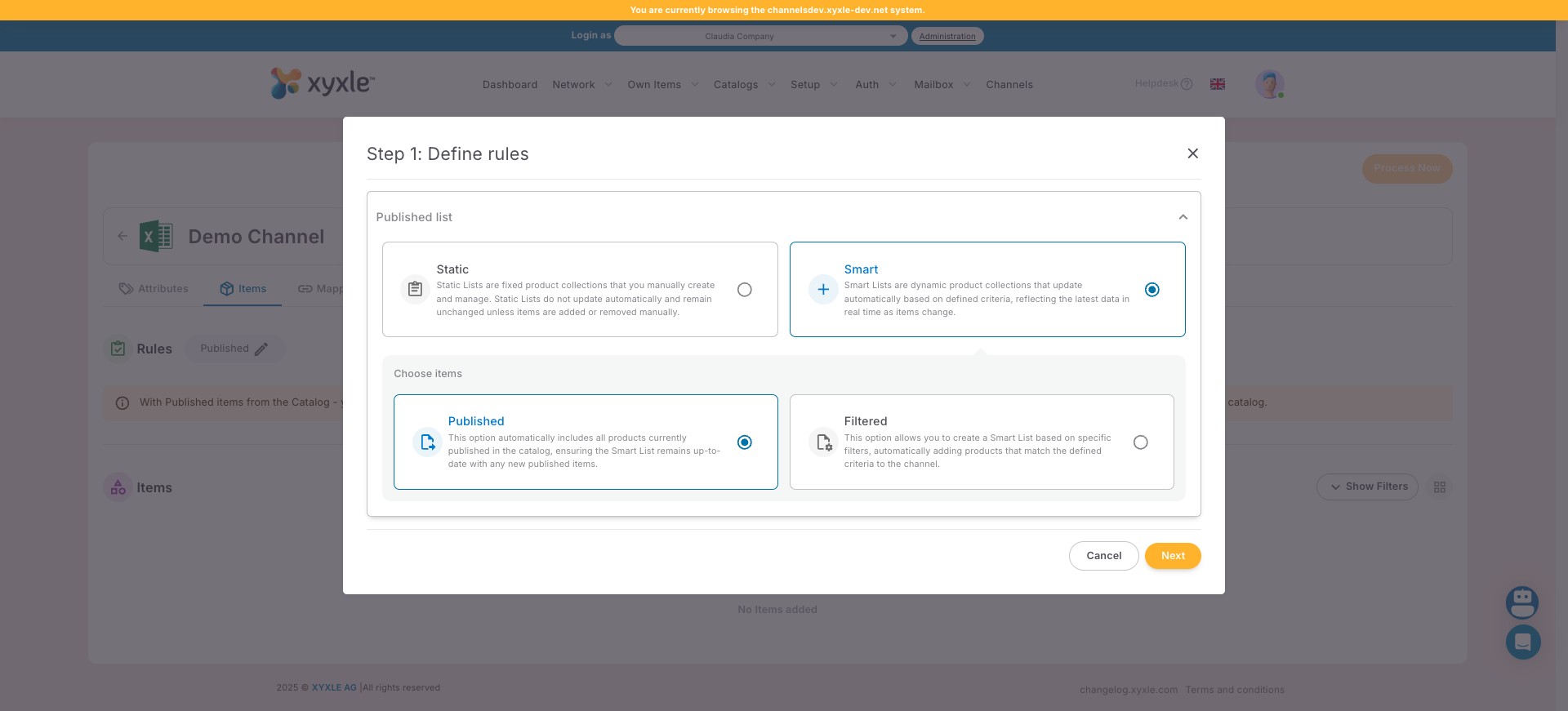Click the Next button

pos(1173,556)
